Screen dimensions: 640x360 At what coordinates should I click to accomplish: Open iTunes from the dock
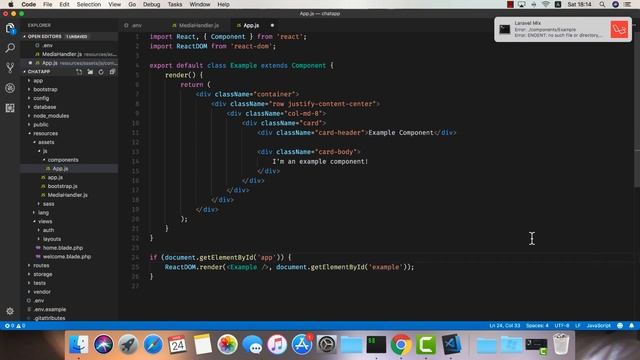click(x=277, y=344)
